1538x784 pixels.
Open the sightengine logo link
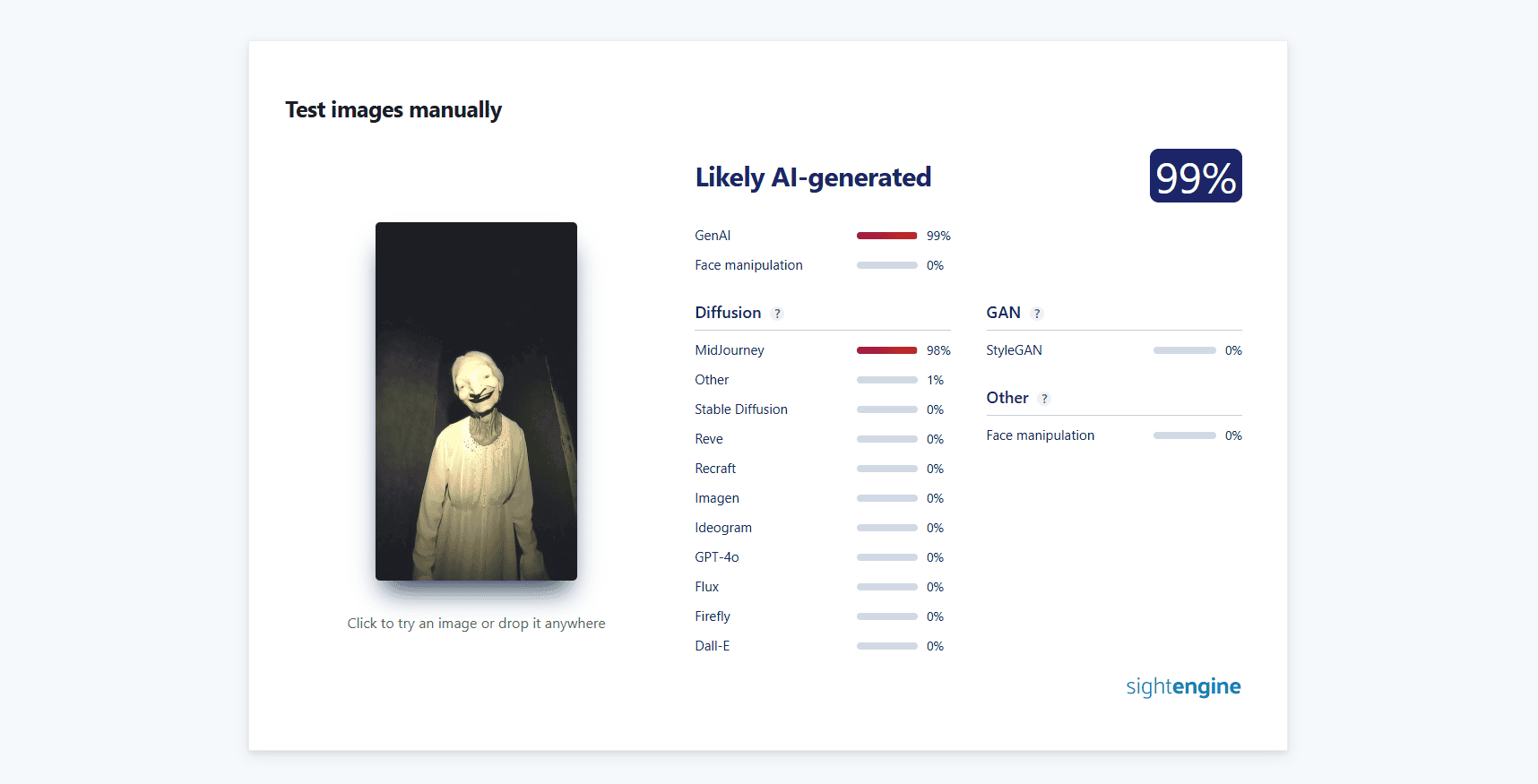[1183, 686]
